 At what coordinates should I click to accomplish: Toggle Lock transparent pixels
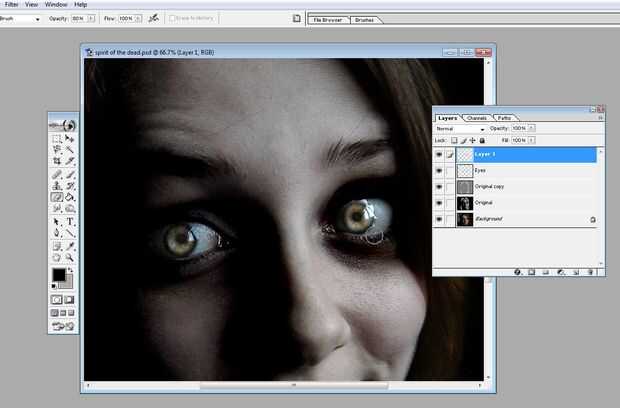tap(454, 140)
